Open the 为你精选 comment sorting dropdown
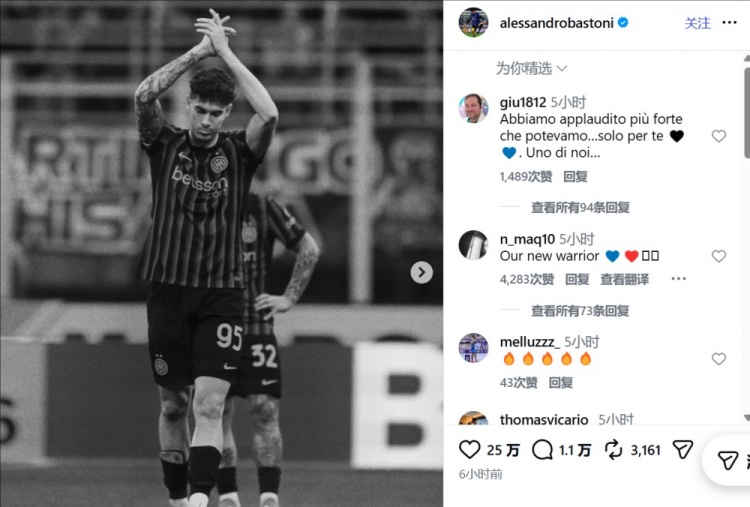The height and width of the screenshot is (507, 750). coord(531,68)
